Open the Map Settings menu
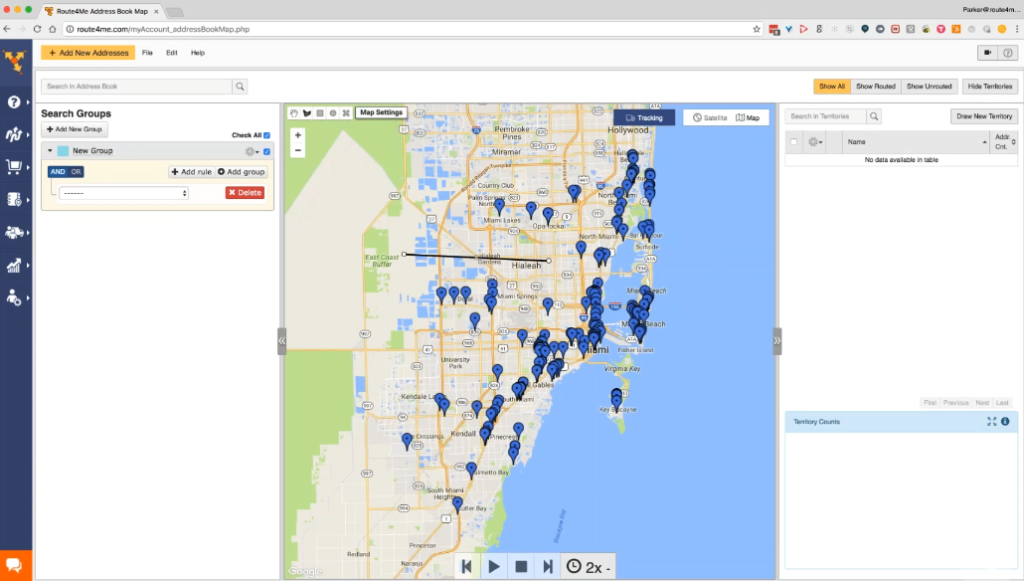 [x=381, y=112]
